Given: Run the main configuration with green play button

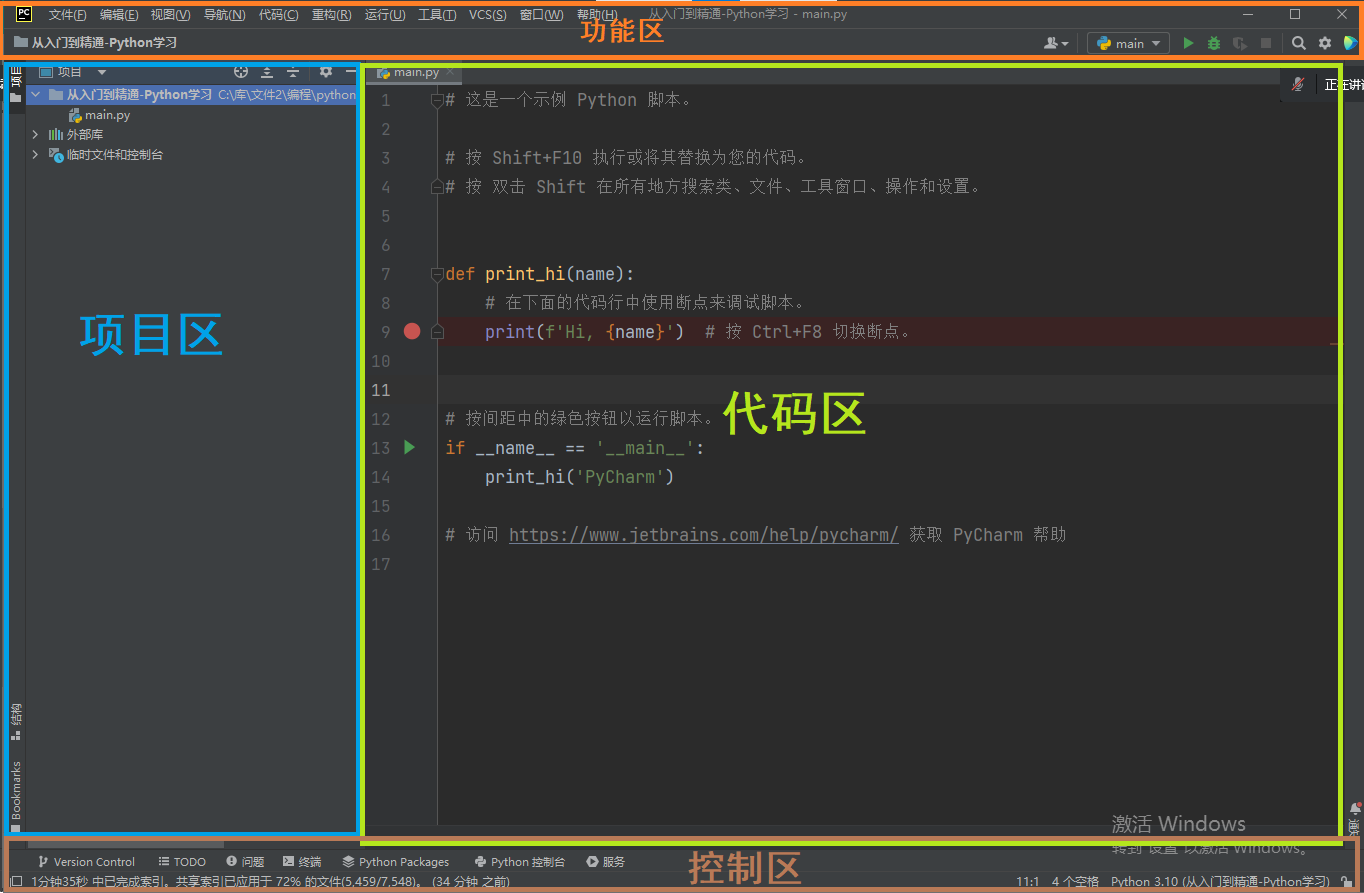Looking at the screenshot, I should click(x=1188, y=43).
